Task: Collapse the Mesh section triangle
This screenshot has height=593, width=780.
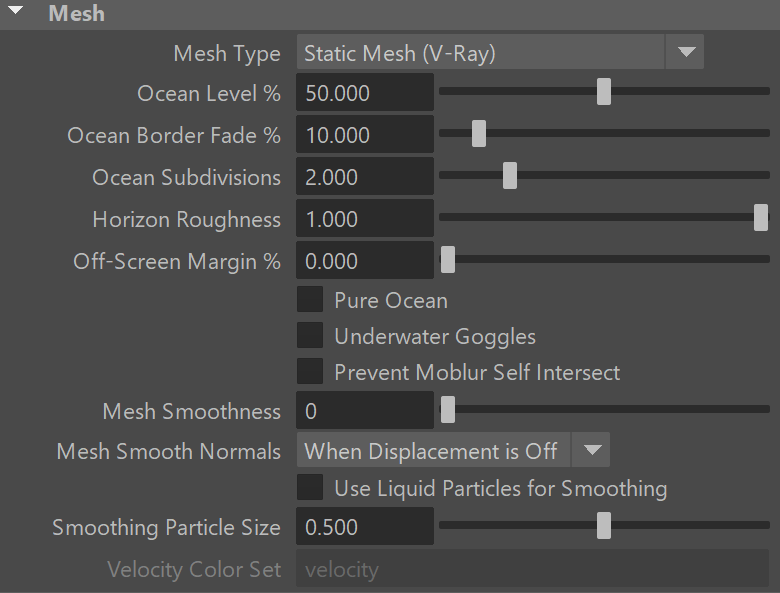Action: (15, 10)
